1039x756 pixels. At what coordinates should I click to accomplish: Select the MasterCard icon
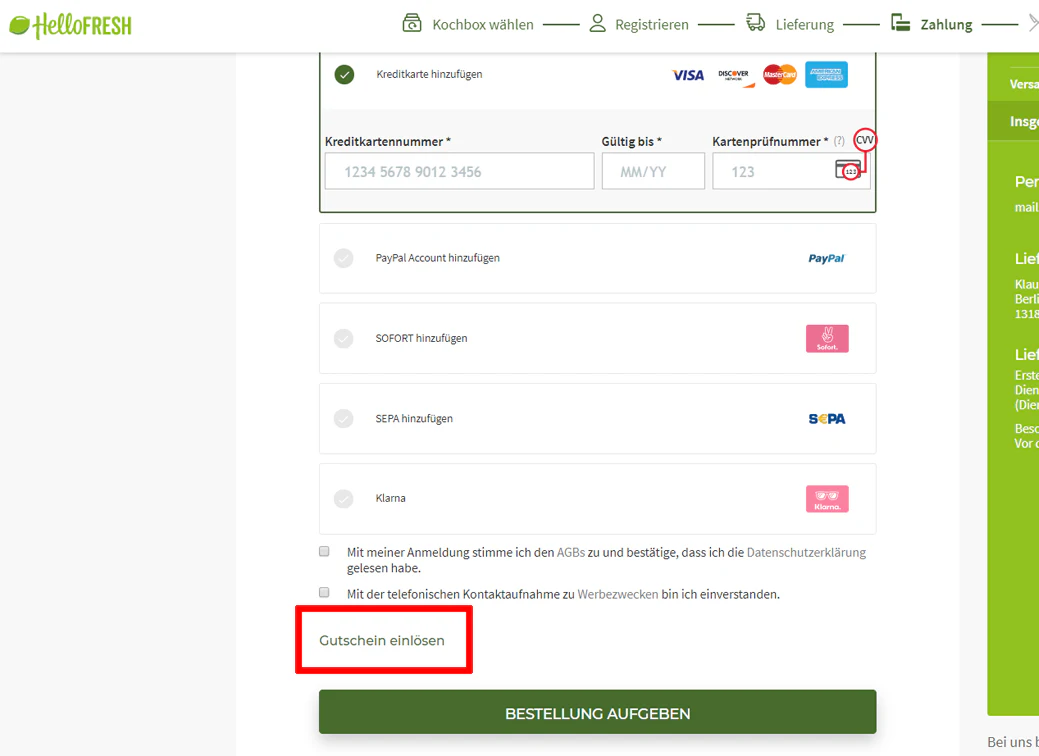[779, 74]
